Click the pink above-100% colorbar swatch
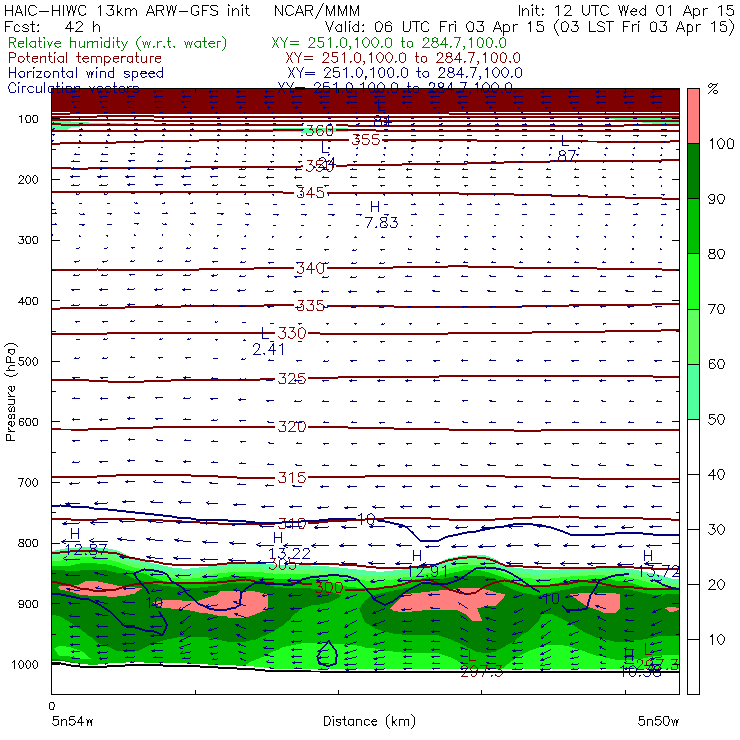 click(x=693, y=116)
